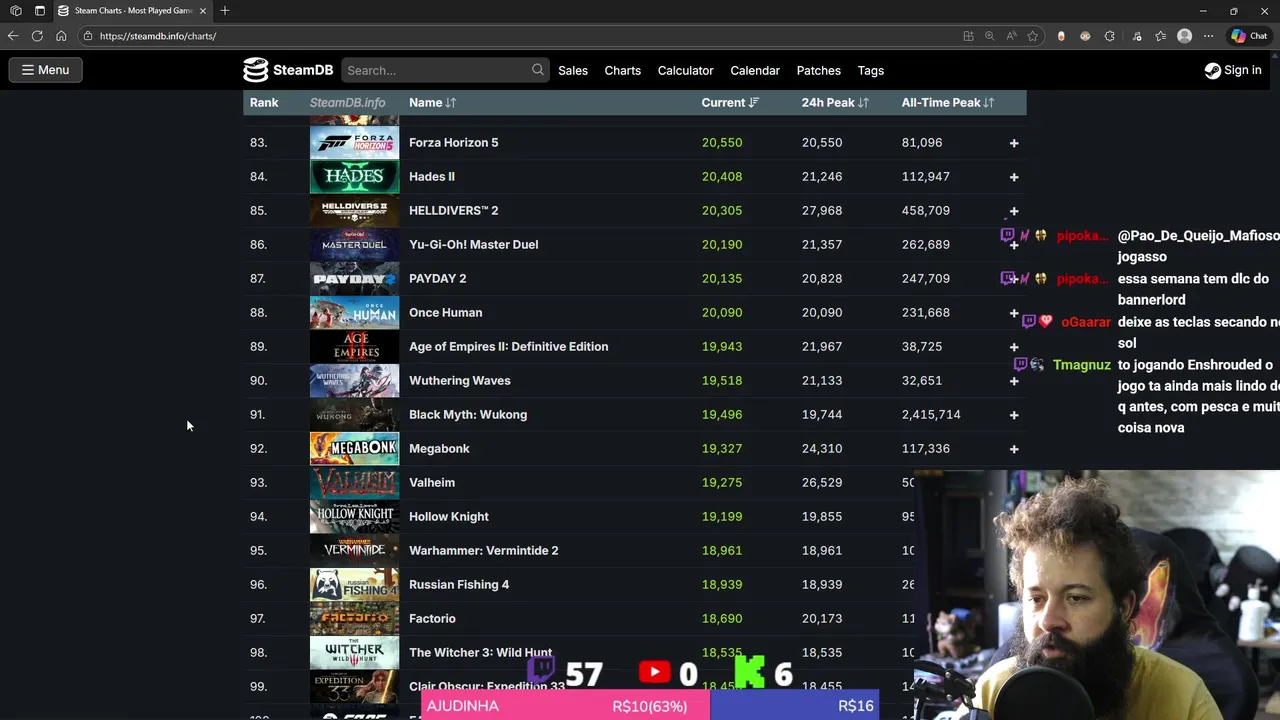Screen dimensions: 1280x720
Task: Open Yu-Gi-Oh! Master Duel link
Action: pos(473,244)
